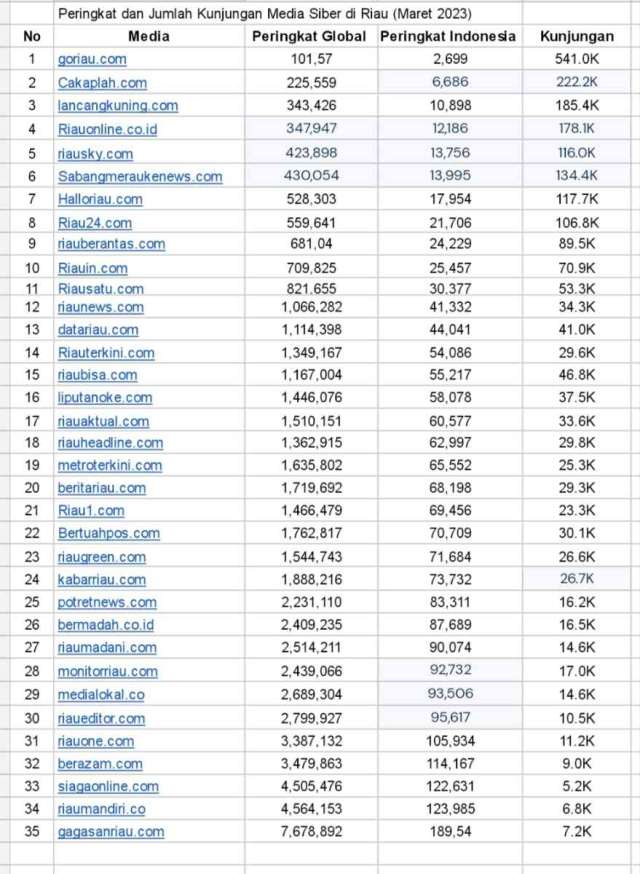640x874 pixels.
Task: Visit the Riauonline.co.id link
Action: [108, 129]
